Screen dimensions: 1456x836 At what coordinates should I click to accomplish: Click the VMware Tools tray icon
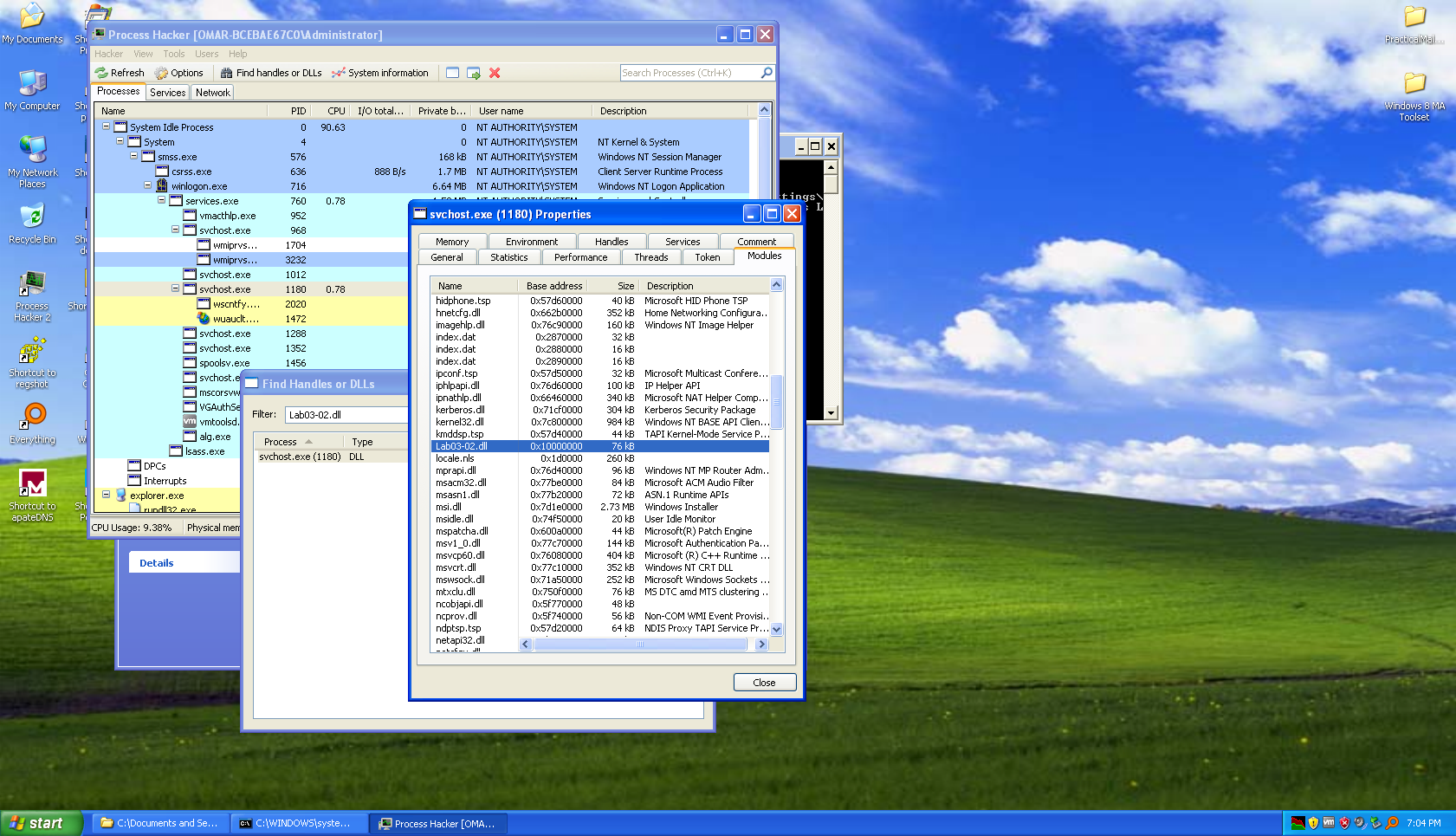(x=1329, y=823)
